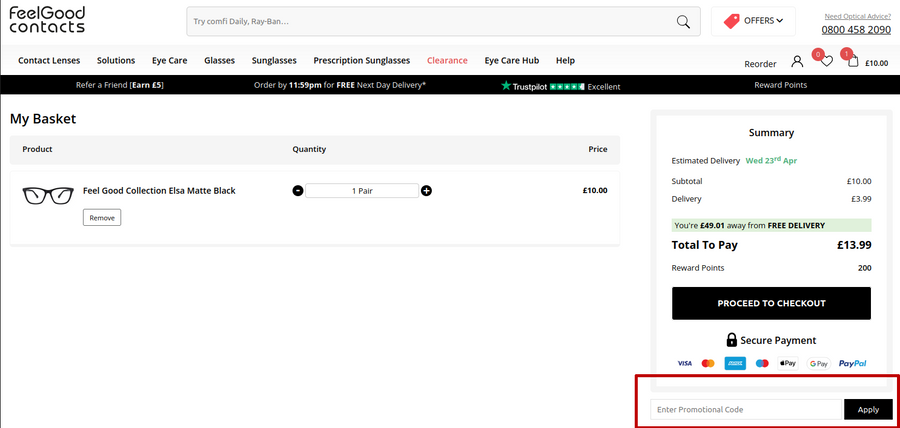Focus the Enter Promotional Code field

(x=747, y=409)
